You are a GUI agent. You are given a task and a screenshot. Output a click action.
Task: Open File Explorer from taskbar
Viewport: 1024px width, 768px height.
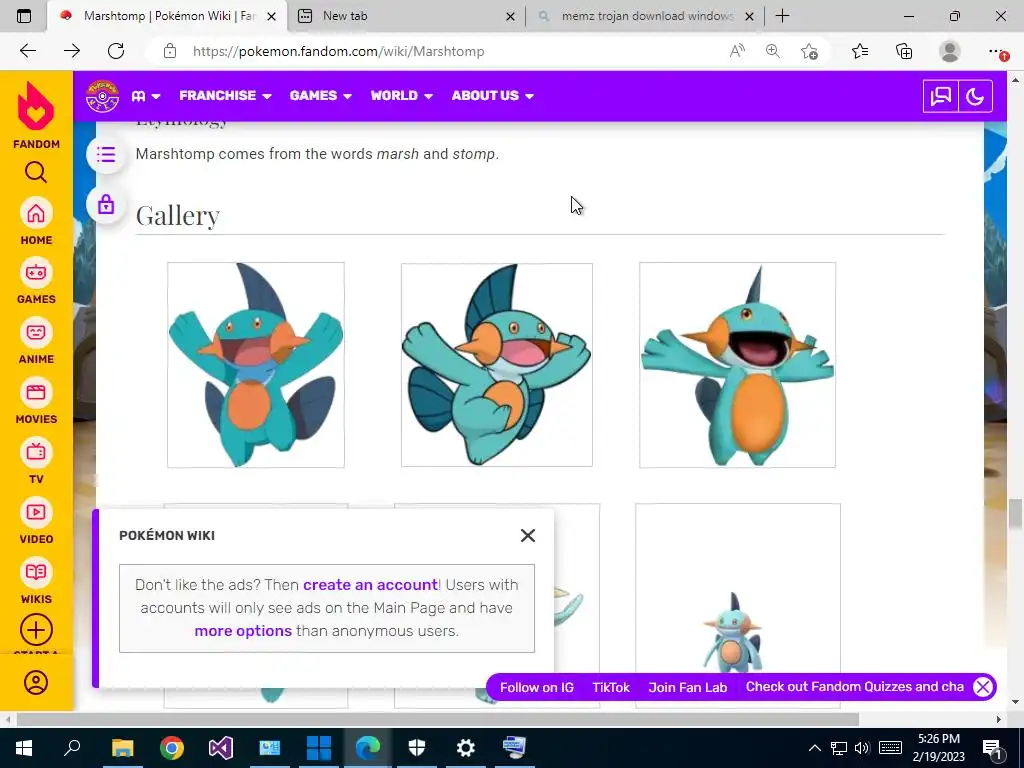[122, 748]
